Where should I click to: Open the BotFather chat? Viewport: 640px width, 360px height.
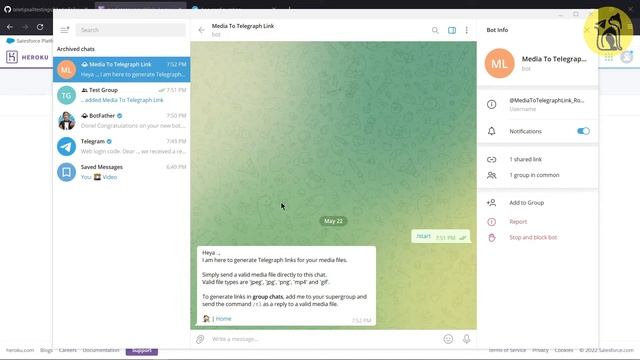[122, 121]
